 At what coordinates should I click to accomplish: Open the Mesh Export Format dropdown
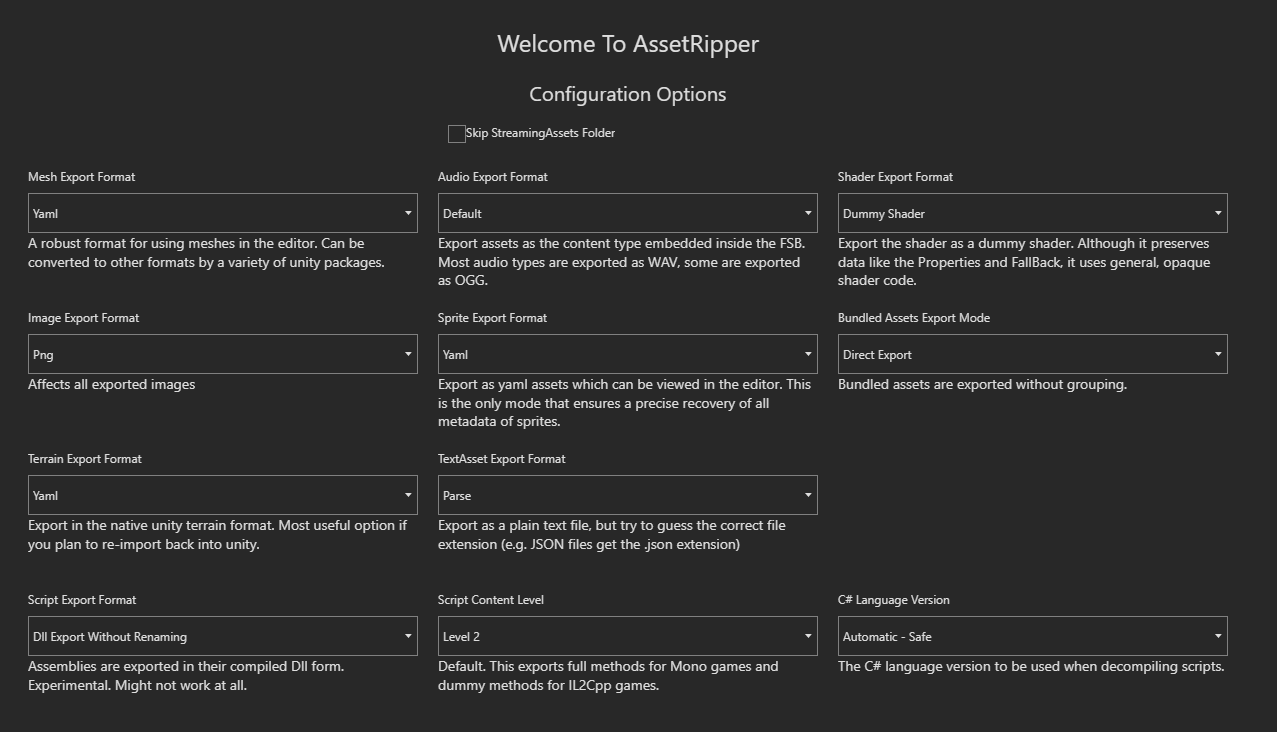click(x=223, y=213)
